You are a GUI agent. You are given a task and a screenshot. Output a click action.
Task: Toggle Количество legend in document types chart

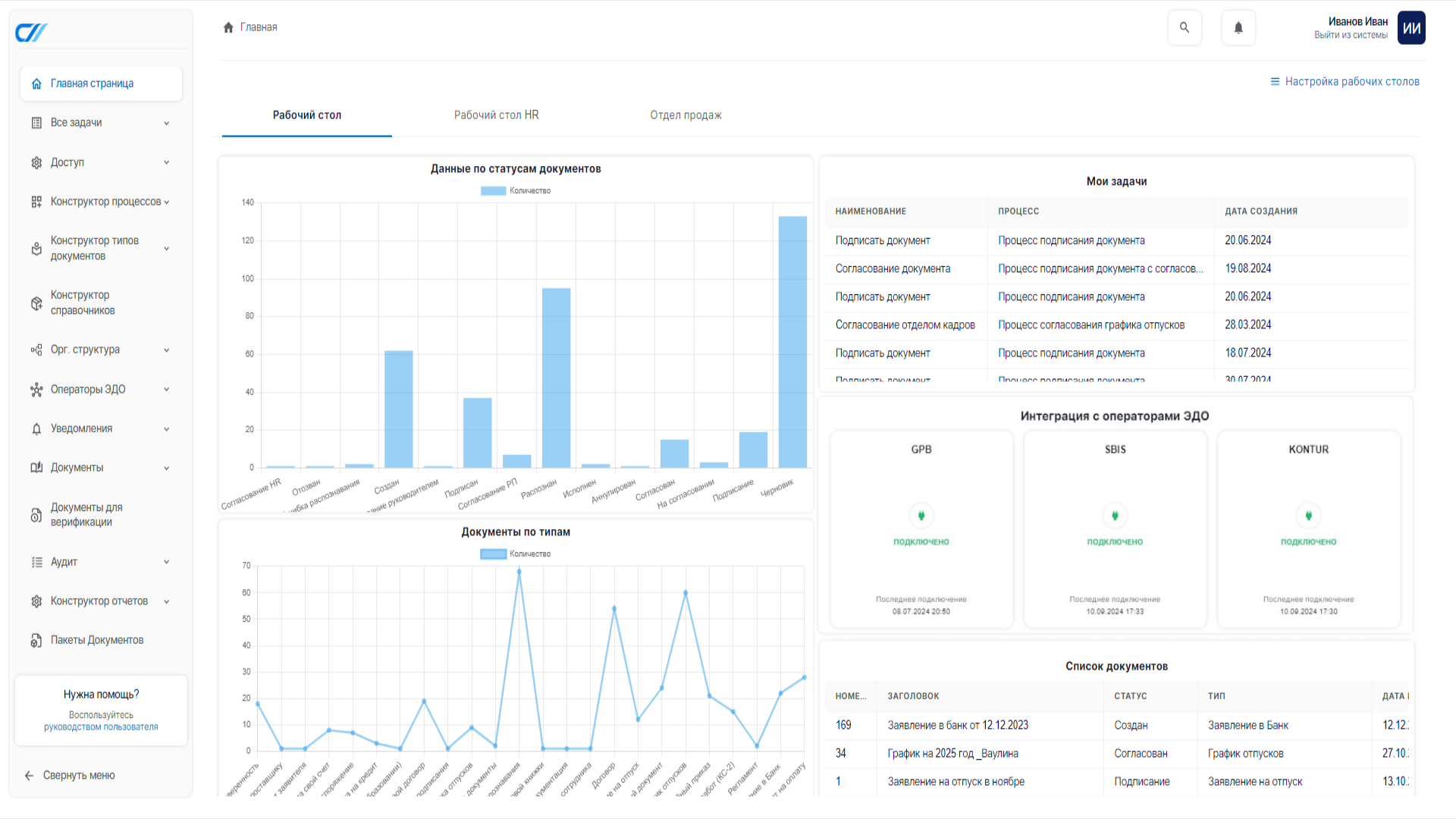pos(516,554)
